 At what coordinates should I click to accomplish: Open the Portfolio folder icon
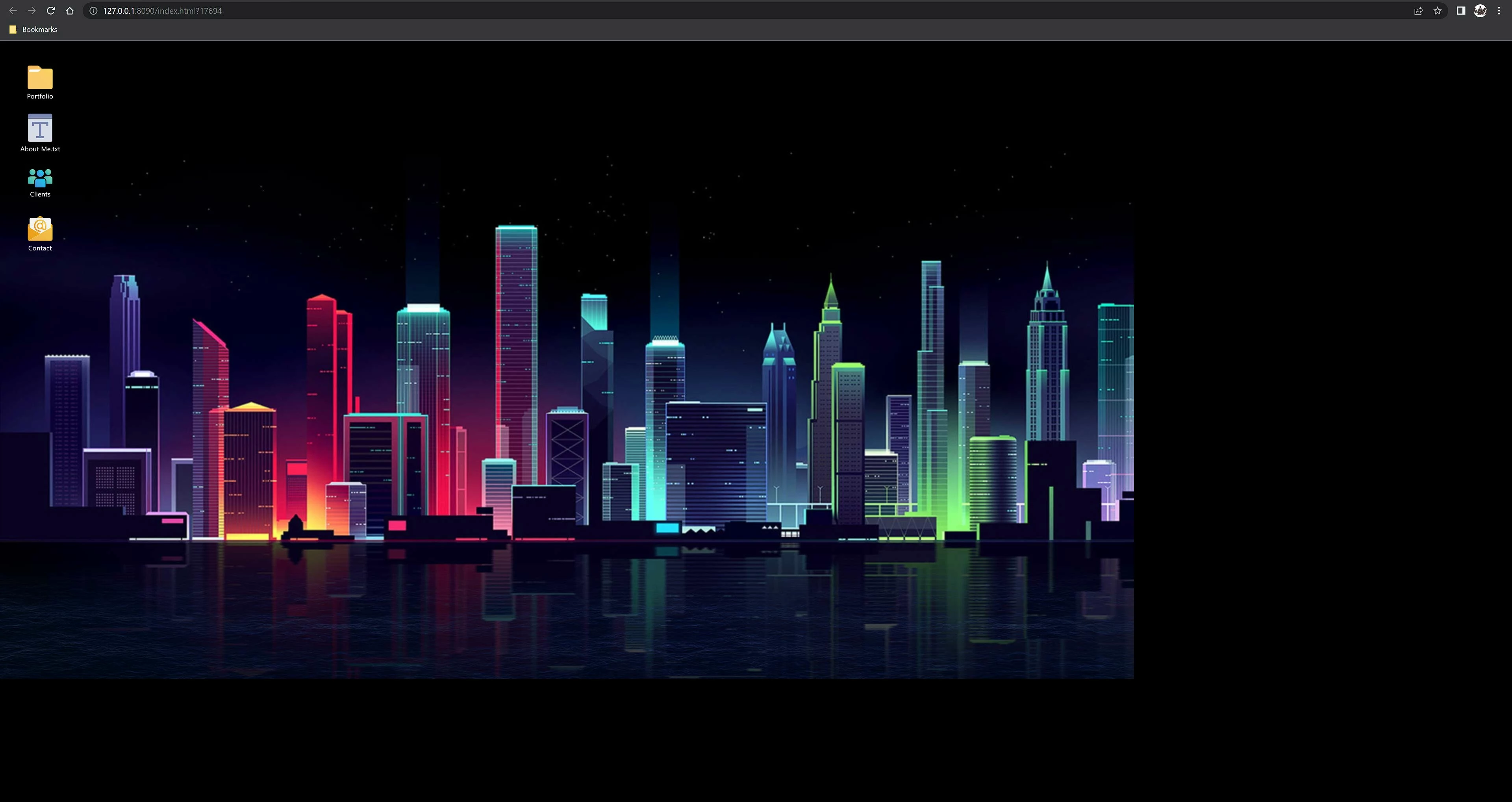point(40,78)
